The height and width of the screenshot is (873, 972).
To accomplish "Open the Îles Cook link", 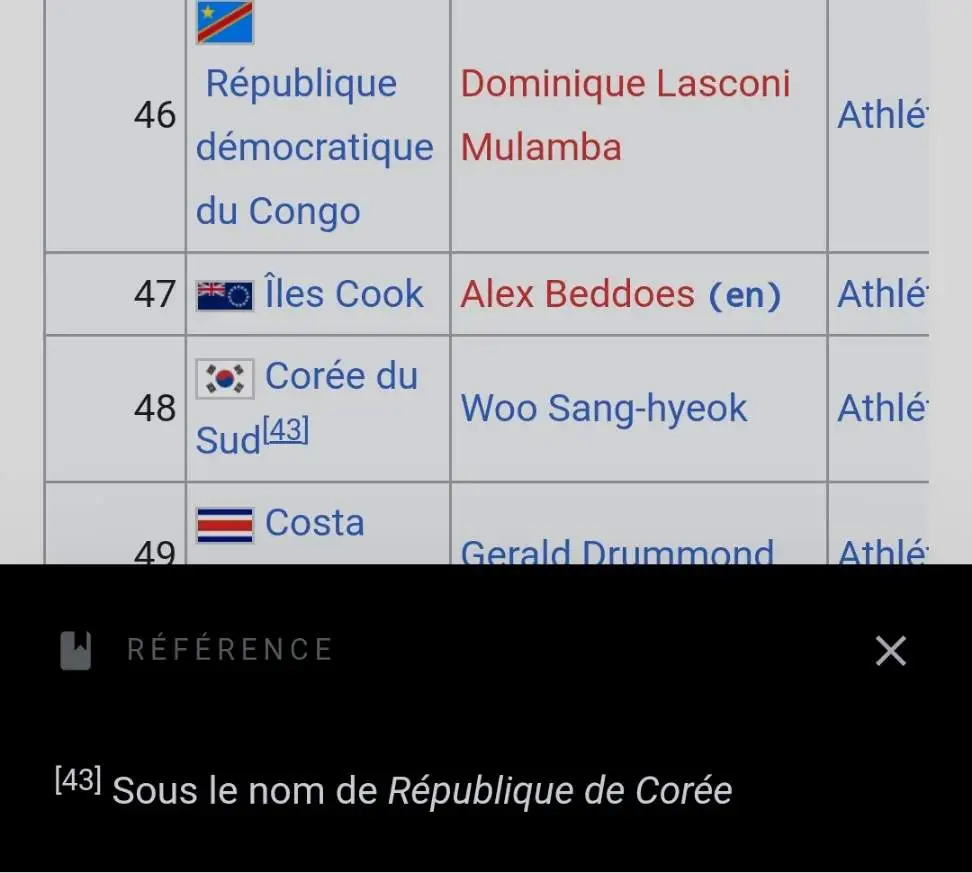I will (x=343, y=294).
